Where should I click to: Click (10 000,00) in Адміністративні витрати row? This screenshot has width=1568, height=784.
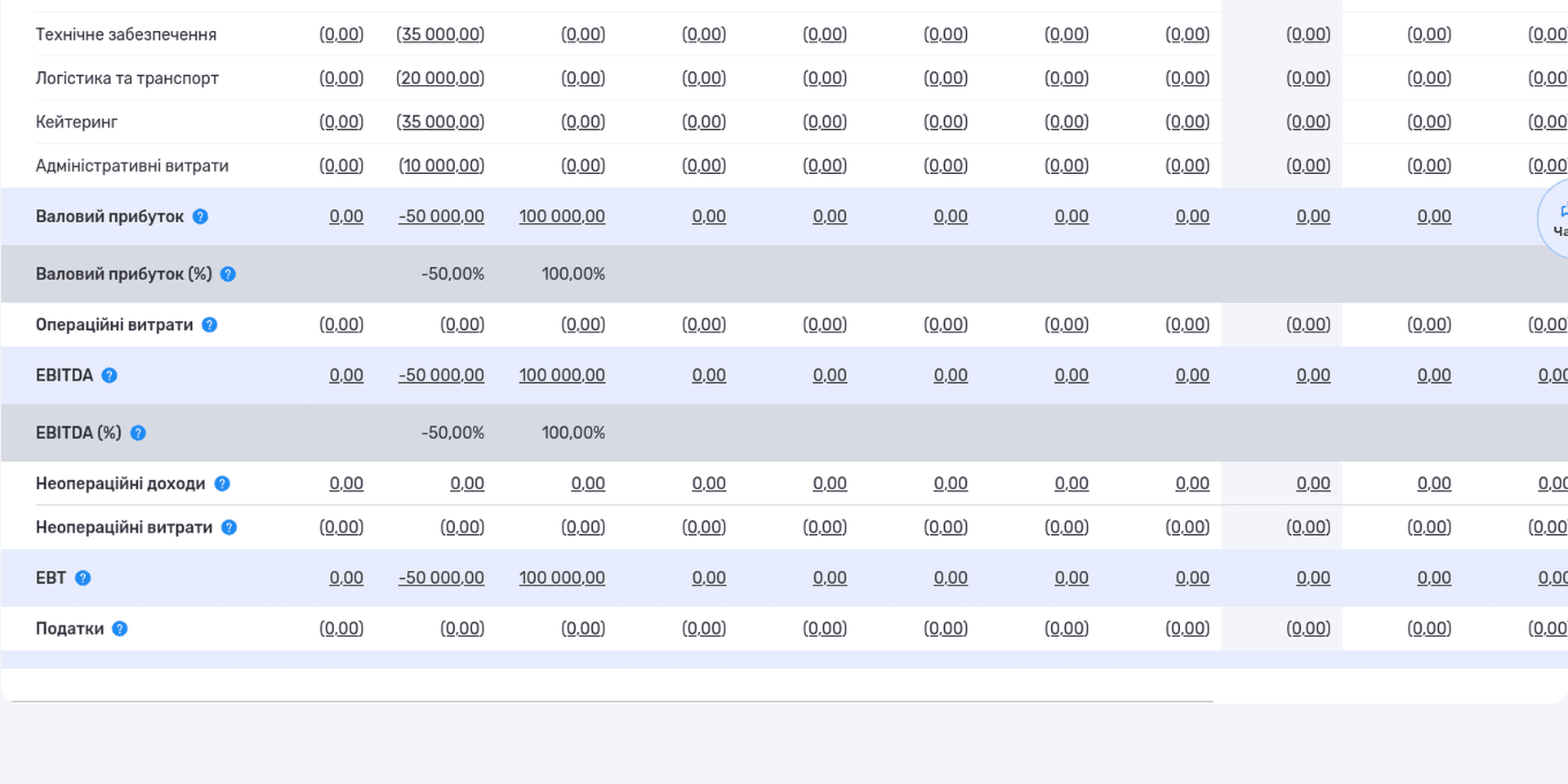(442, 166)
